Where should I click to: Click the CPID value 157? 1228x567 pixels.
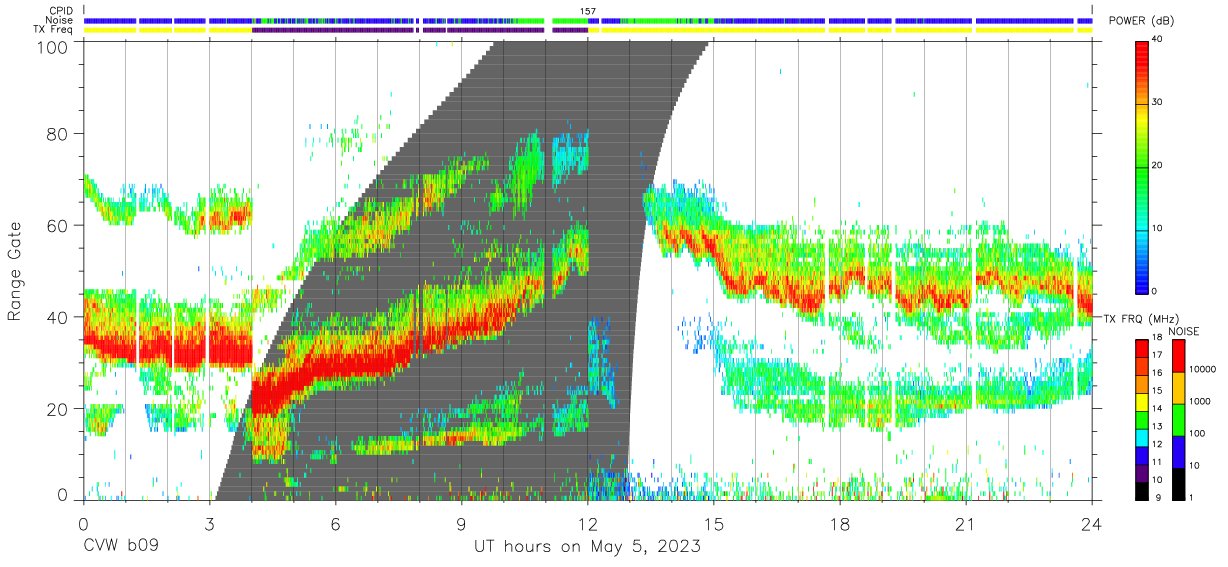point(588,11)
